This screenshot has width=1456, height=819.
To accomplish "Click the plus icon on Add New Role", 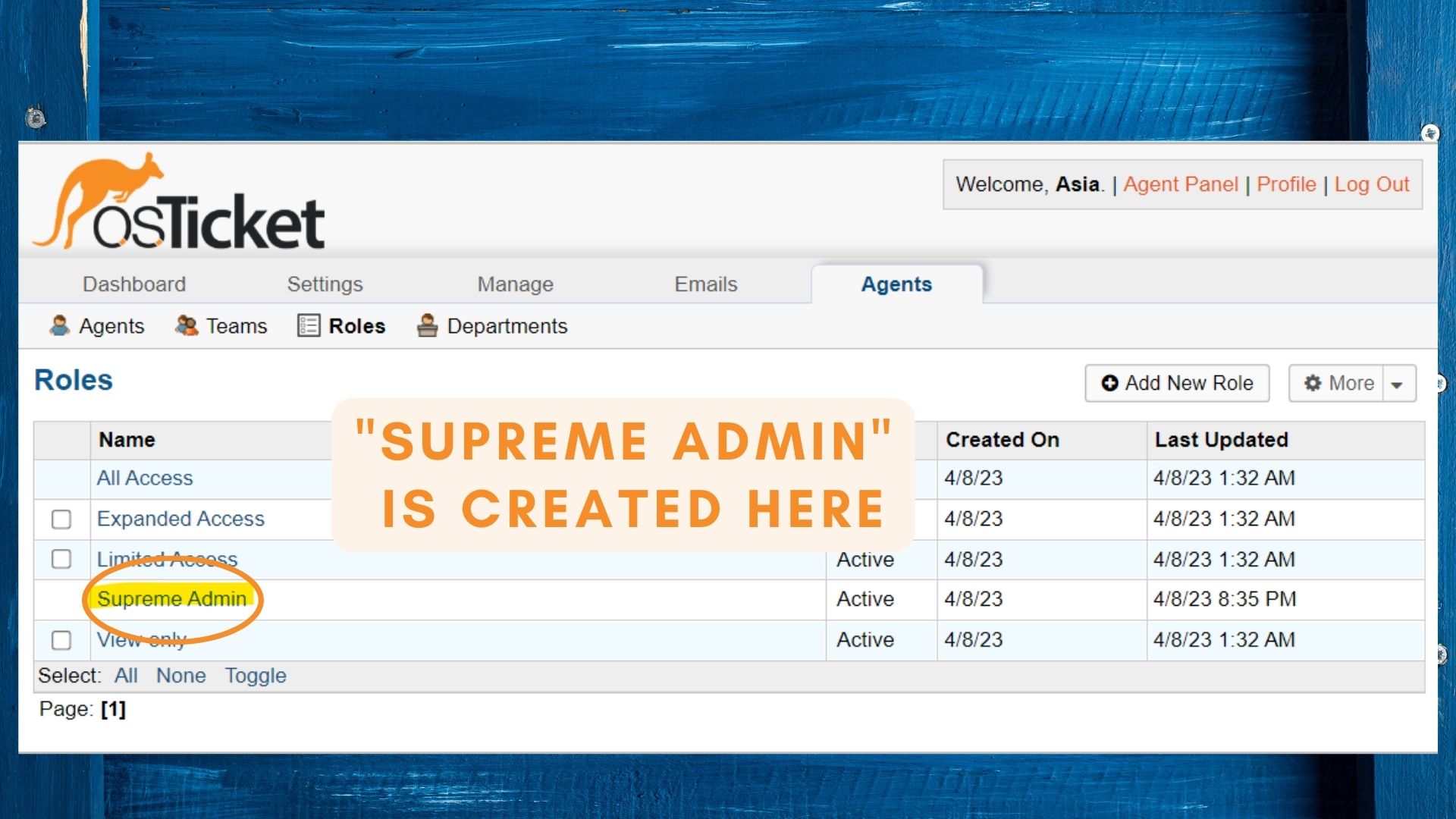I will pyautogui.click(x=1109, y=383).
